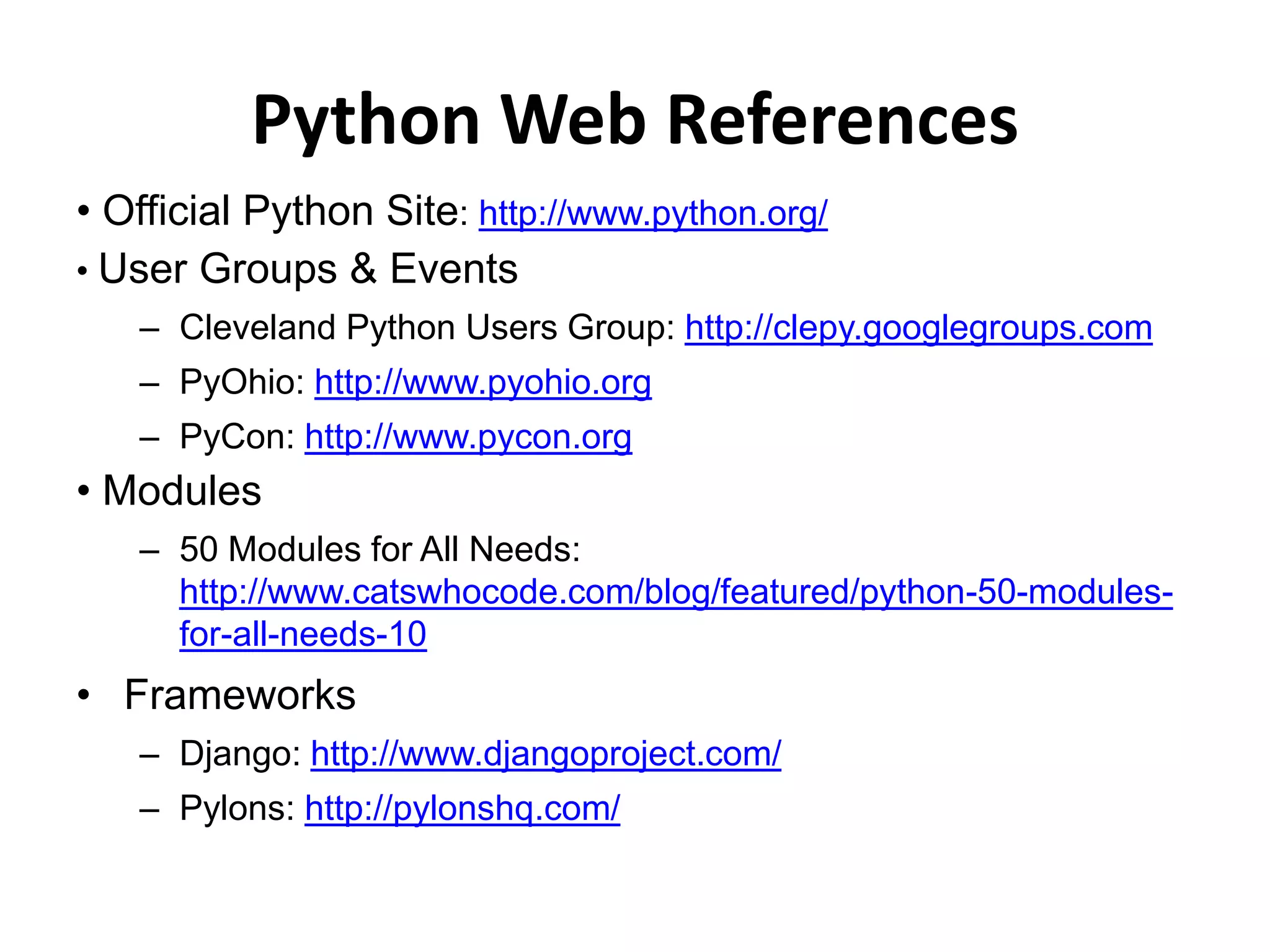The width and height of the screenshot is (1270, 952).
Task: Click the 'Modules' bullet heading
Action: point(182,491)
